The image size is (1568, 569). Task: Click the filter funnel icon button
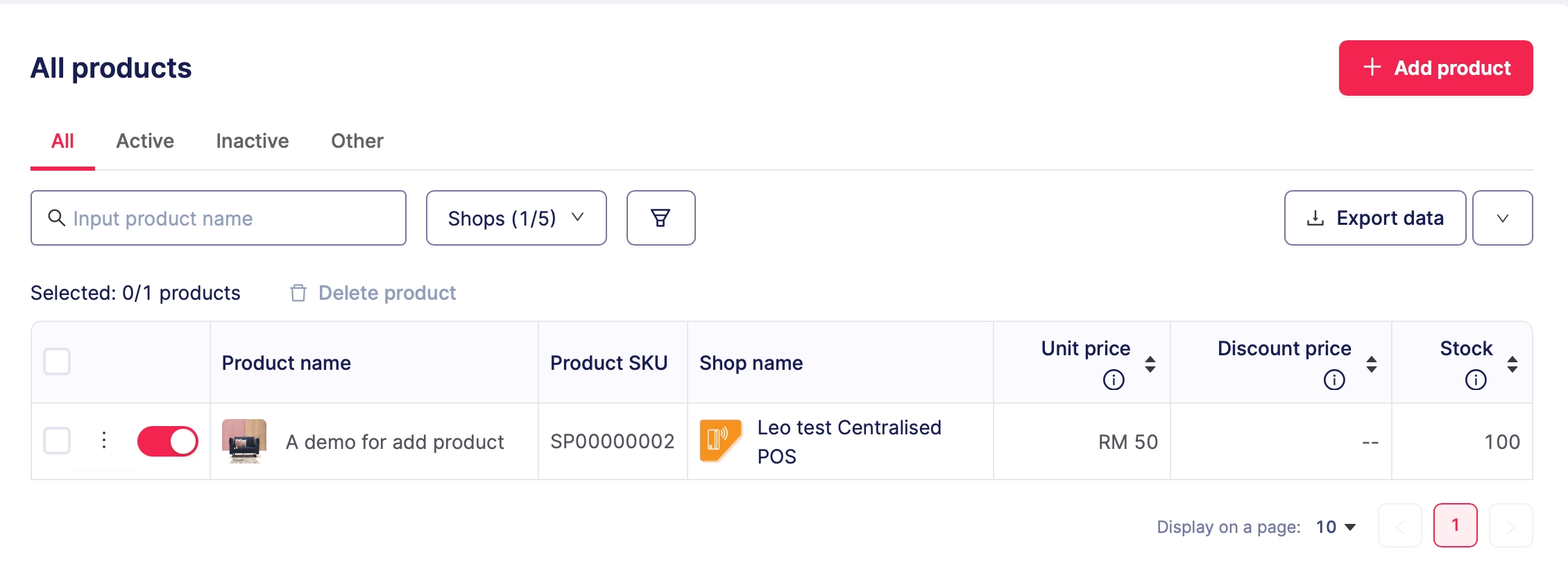(661, 218)
